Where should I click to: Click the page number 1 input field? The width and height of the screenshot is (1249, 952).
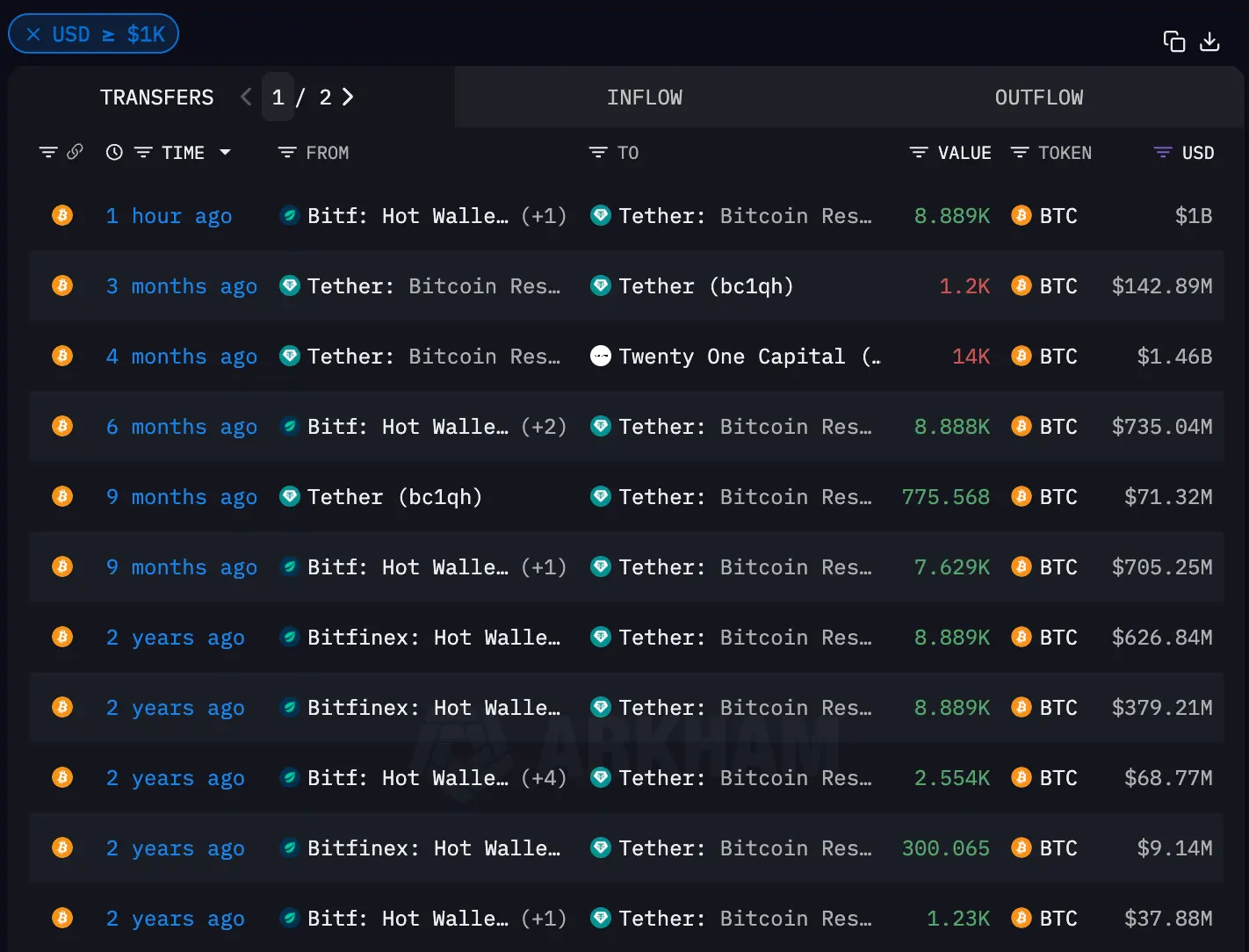pyautogui.click(x=278, y=97)
